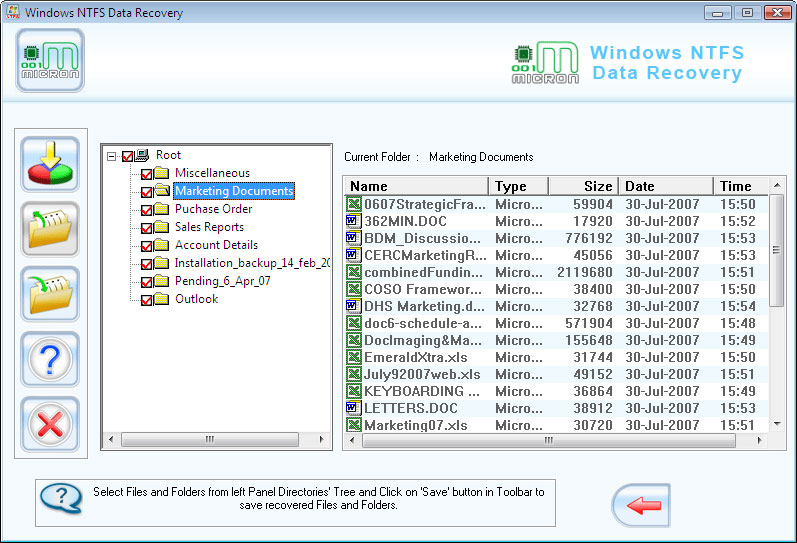Click tree panel scroll right arrow
This screenshot has width=797, height=543.
tap(321, 439)
